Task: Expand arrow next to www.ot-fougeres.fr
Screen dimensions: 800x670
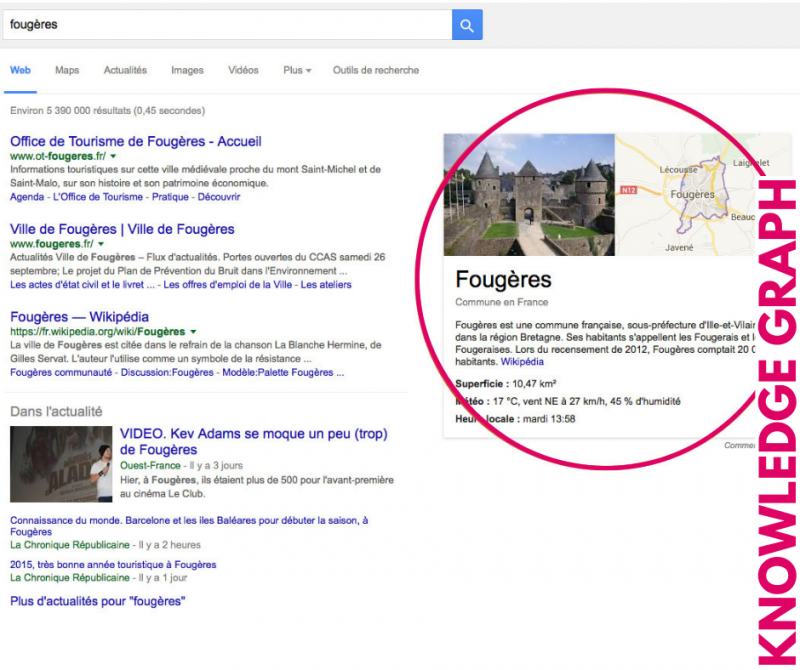Action: [113, 156]
